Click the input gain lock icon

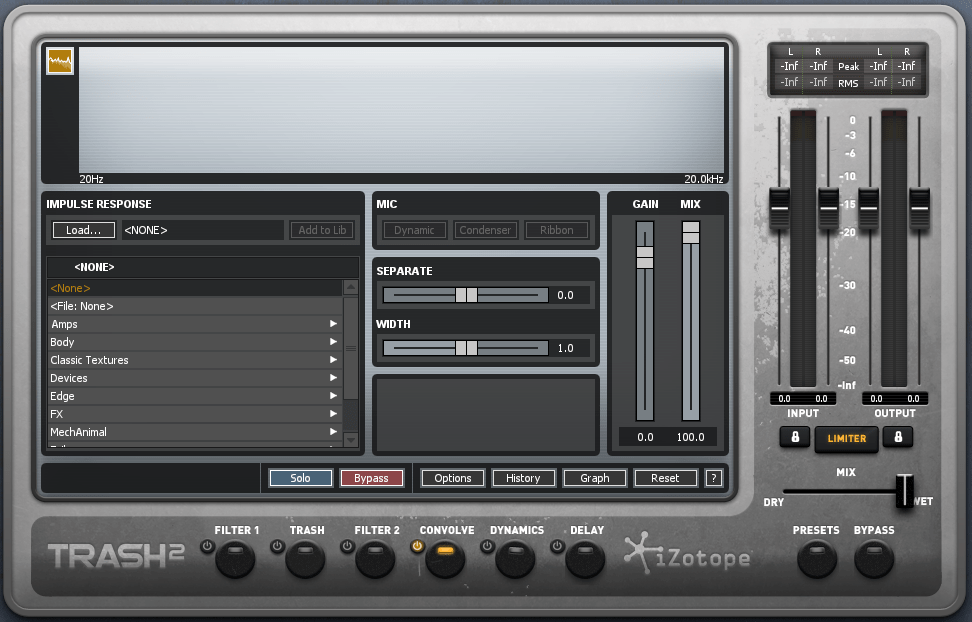click(x=795, y=437)
